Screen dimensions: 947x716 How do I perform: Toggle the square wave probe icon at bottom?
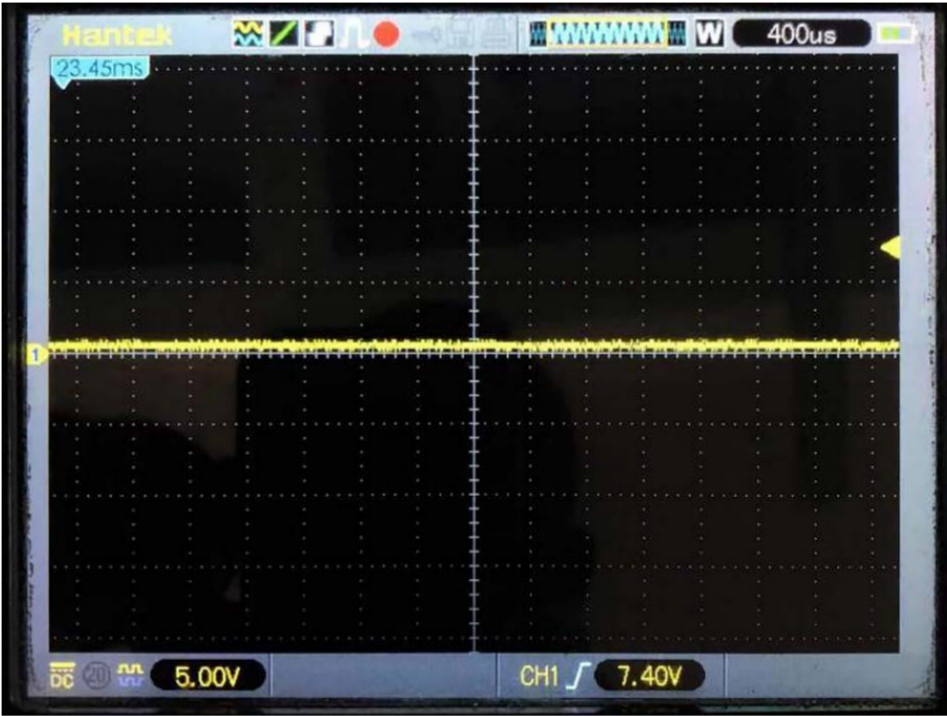click(130, 676)
